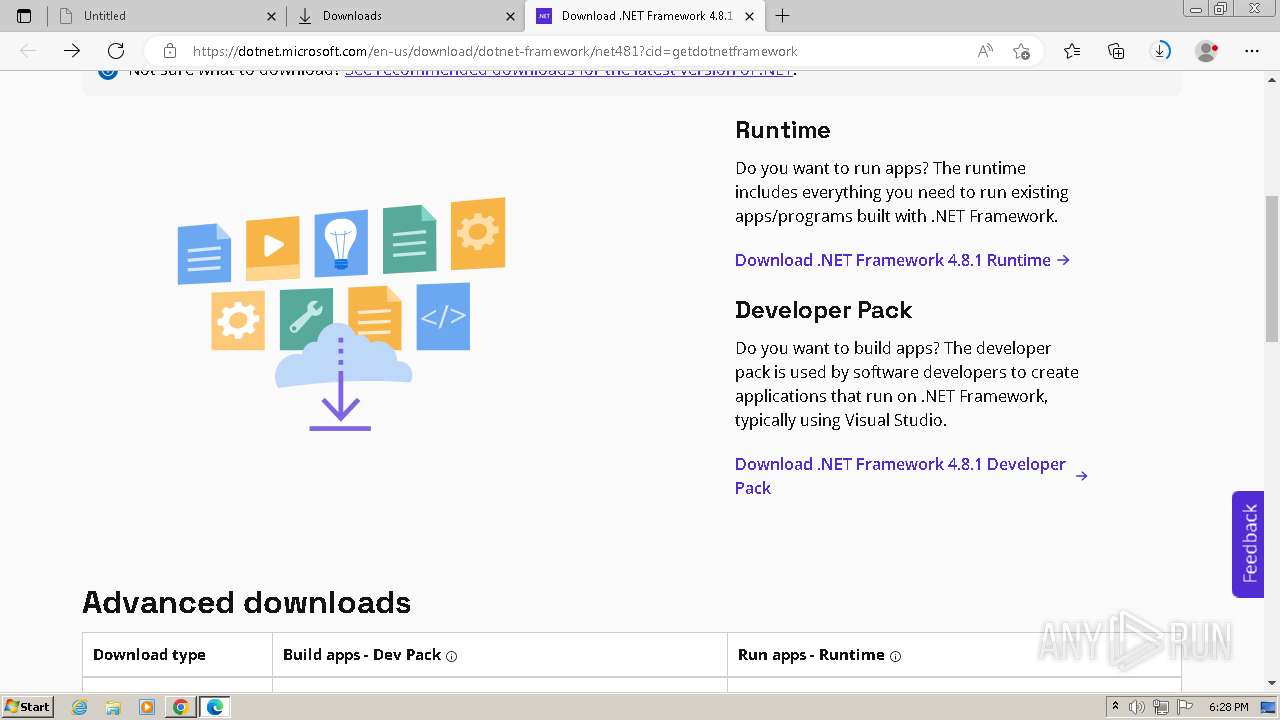Open the Collections icon
Viewport: 1280px width, 720px height.
click(x=1116, y=51)
